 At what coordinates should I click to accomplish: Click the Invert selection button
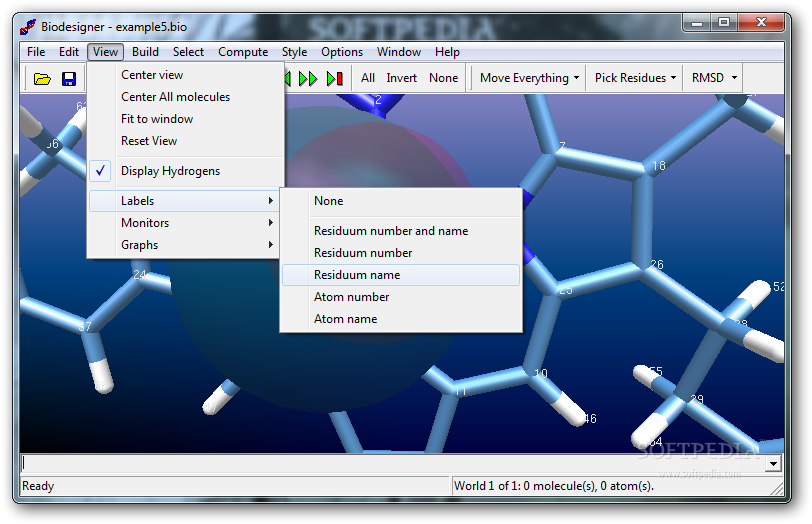[401, 78]
